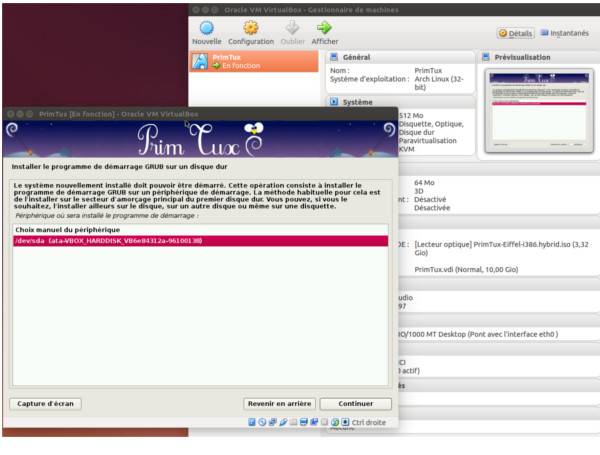The height and width of the screenshot is (455, 600).
Task: Click hard disk activity icon in VM status bar
Action: 252,422
